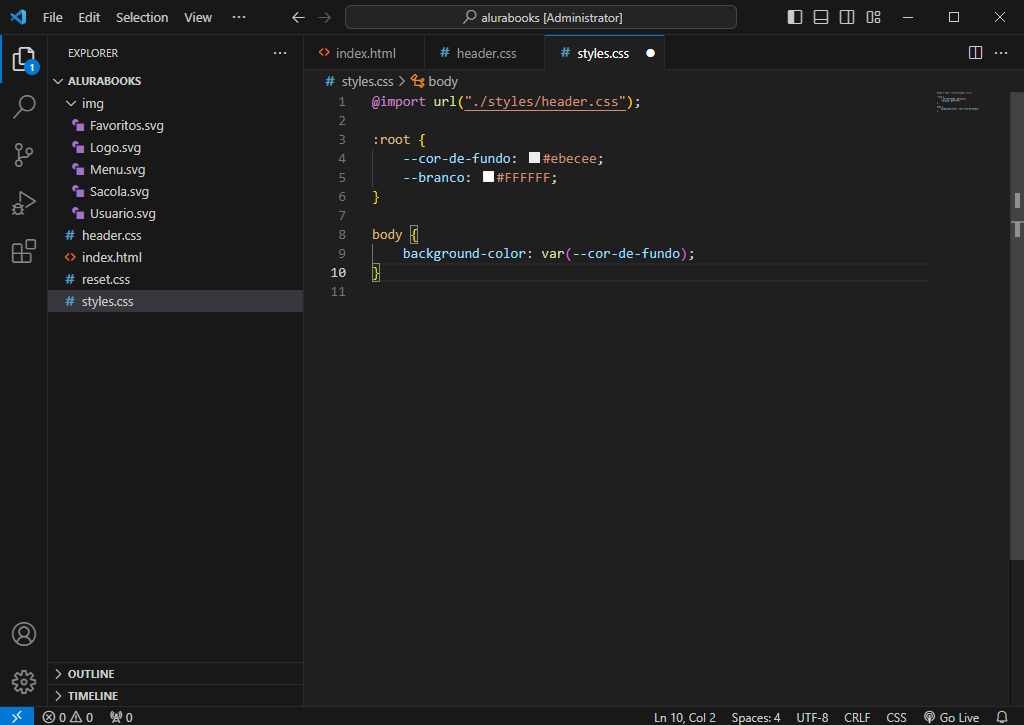Viewport: 1024px width, 725px height.
Task: Open the File menu
Action: 53,18
